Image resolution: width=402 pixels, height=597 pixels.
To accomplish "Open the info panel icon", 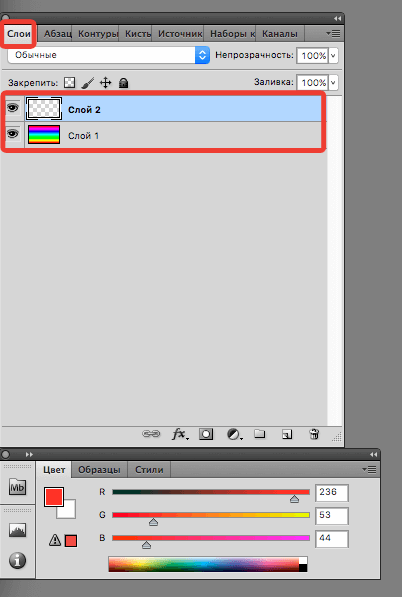I will (18, 560).
